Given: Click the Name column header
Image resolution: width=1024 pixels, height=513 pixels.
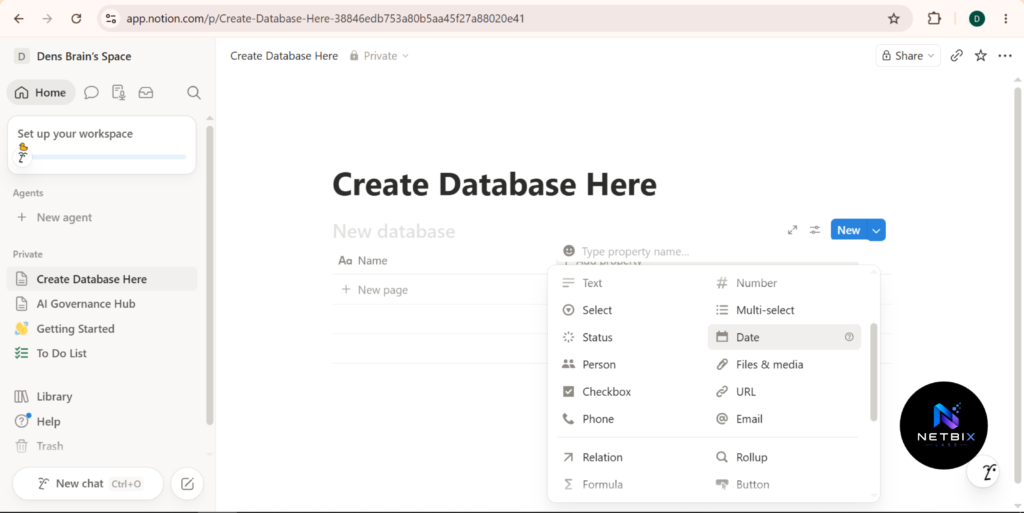Looking at the screenshot, I should (x=363, y=260).
